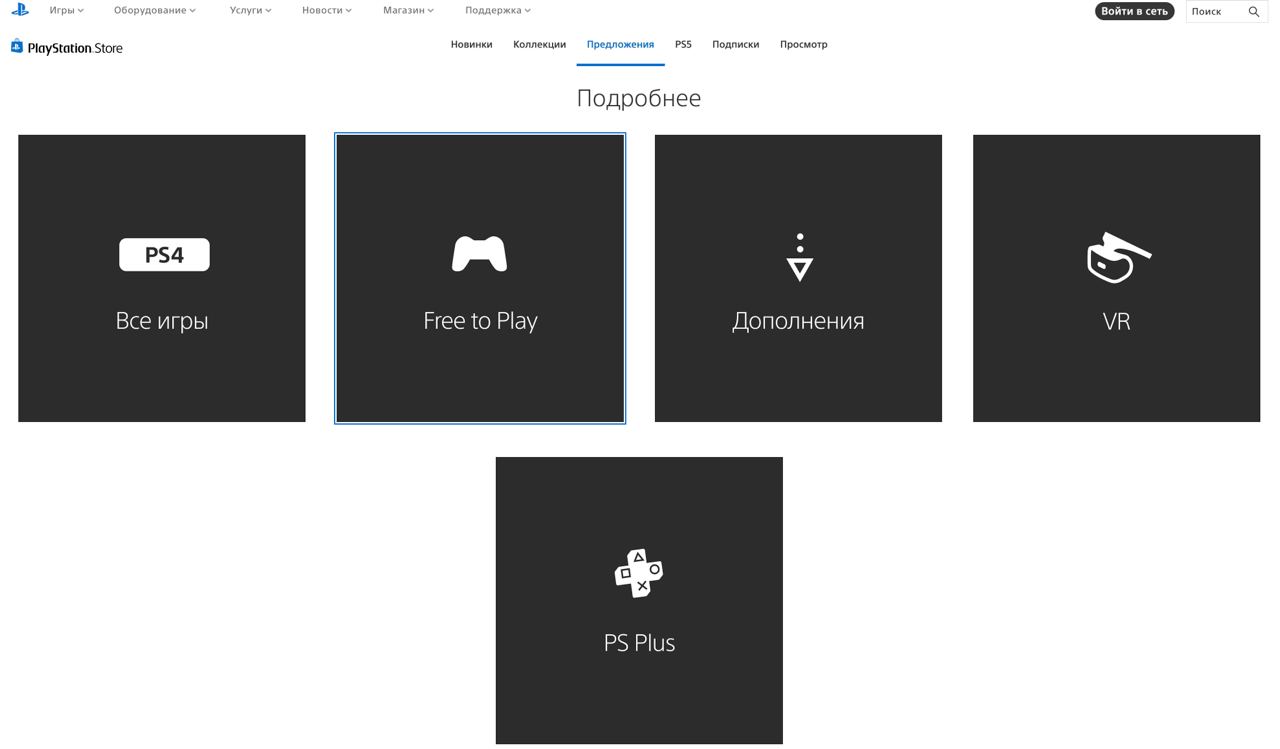Screen dimensions: 1280x749
Task: Click the gamepad controller icon
Action: click(480, 254)
